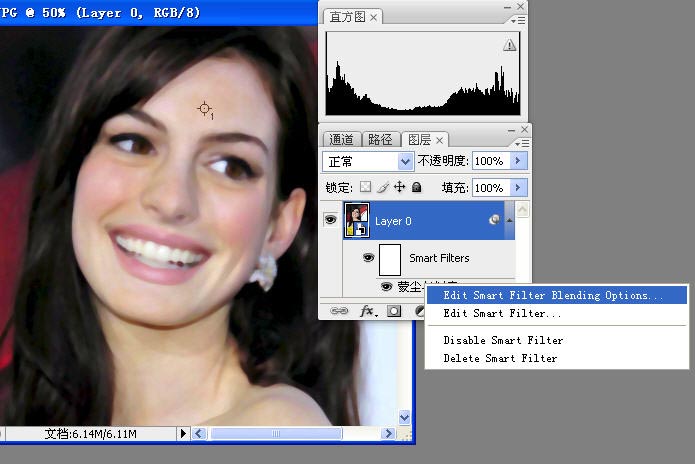Click the link layers chain icon
Viewport: 695px width, 464px height.
339,311
